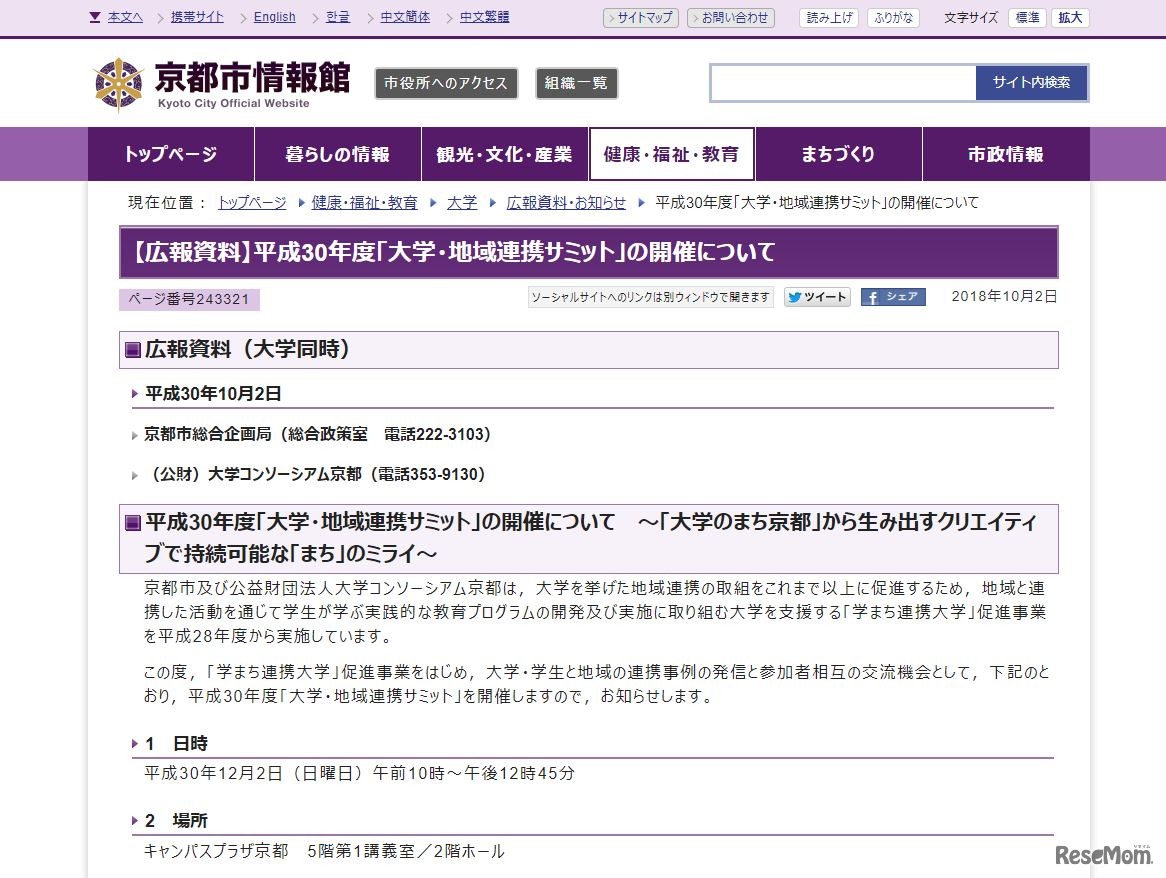The width and height of the screenshot is (1166, 878).
Task: Select 標準 standard text size
Action: [x=1027, y=17]
